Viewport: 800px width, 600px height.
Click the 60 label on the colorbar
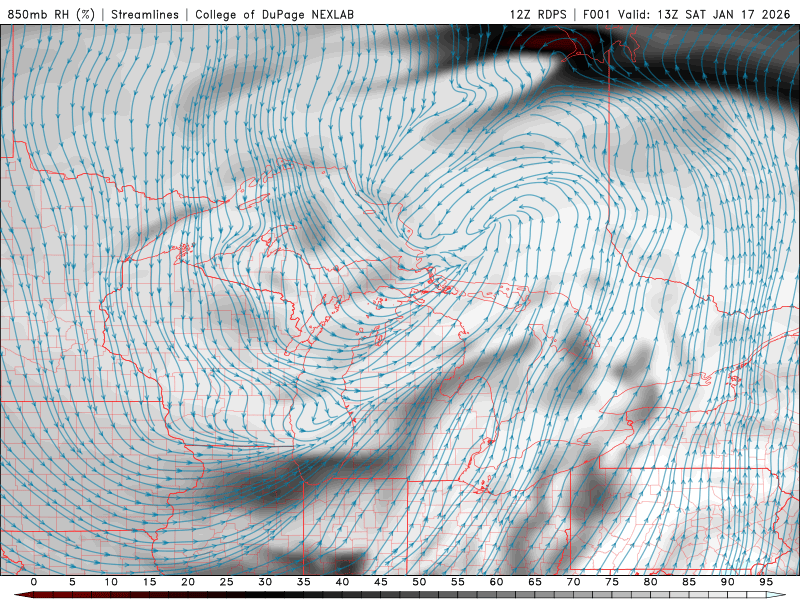(x=496, y=582)
